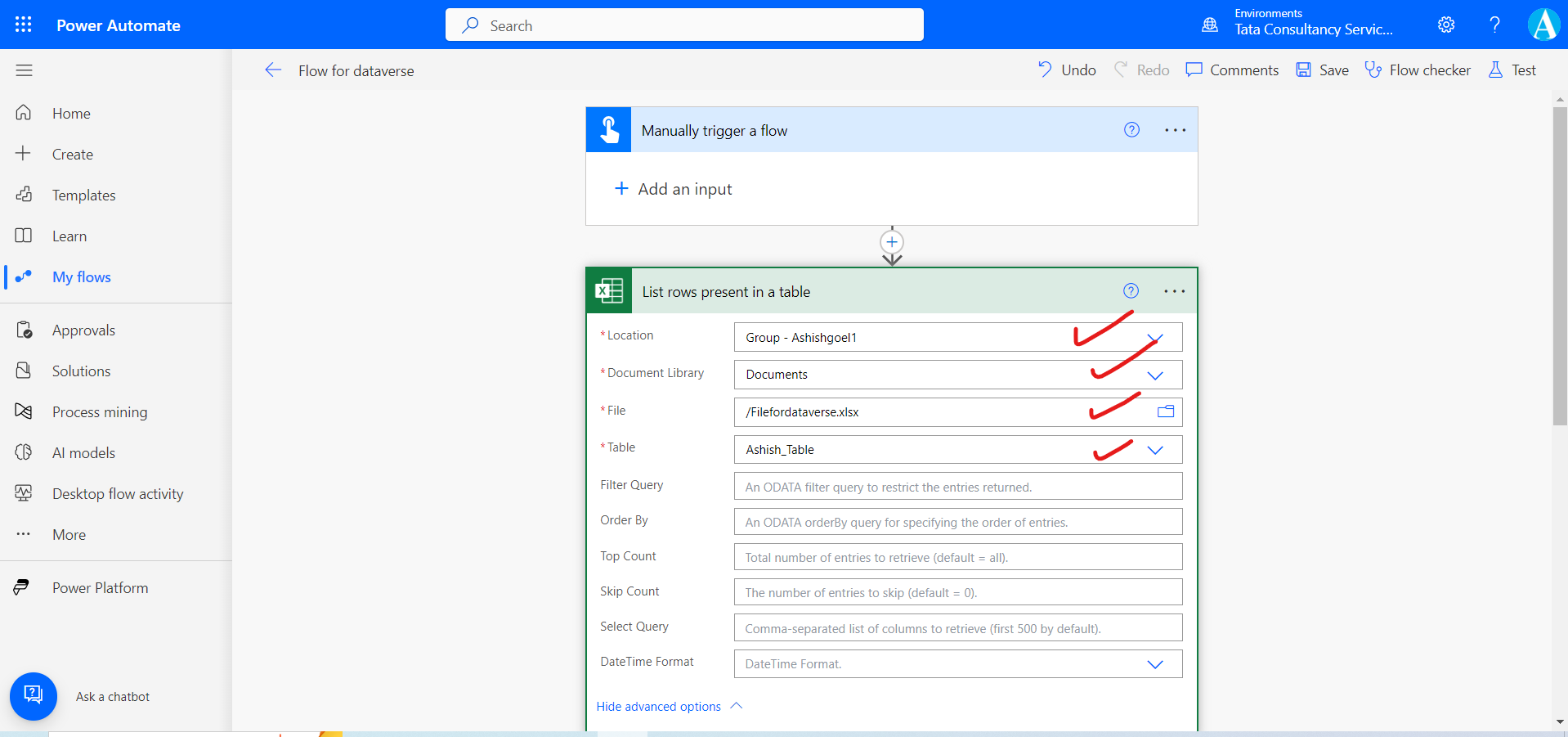Open Comments for this flow
The height and width of the screenshot is (737, 1568).
(1231, 70)
